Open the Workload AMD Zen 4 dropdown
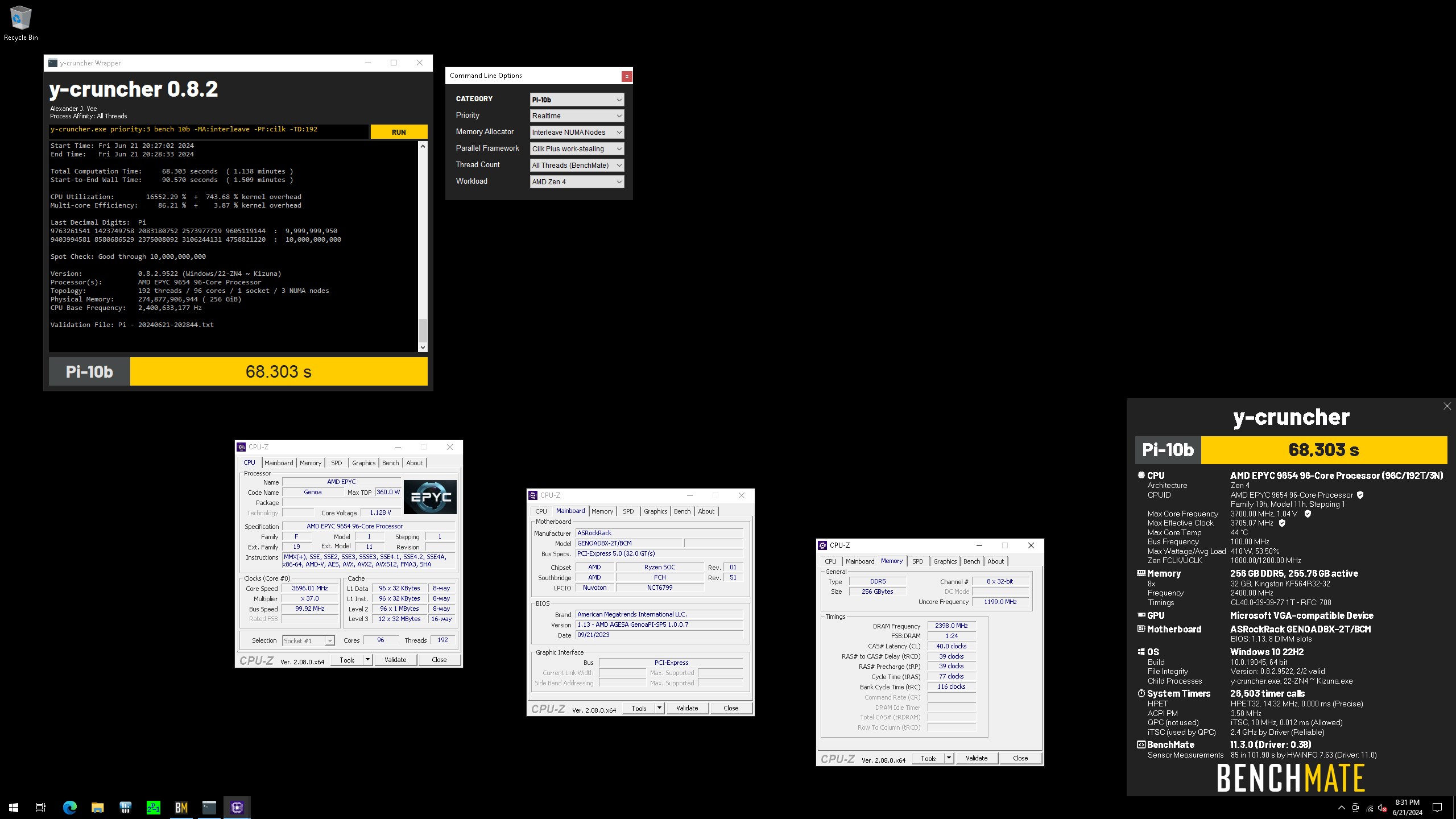The height and width of the screenshot is (819, 1456). click(x=577, y=182)
